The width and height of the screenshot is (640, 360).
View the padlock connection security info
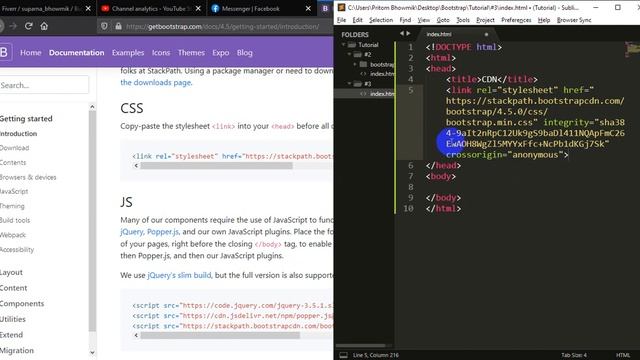tap(118, 26)
